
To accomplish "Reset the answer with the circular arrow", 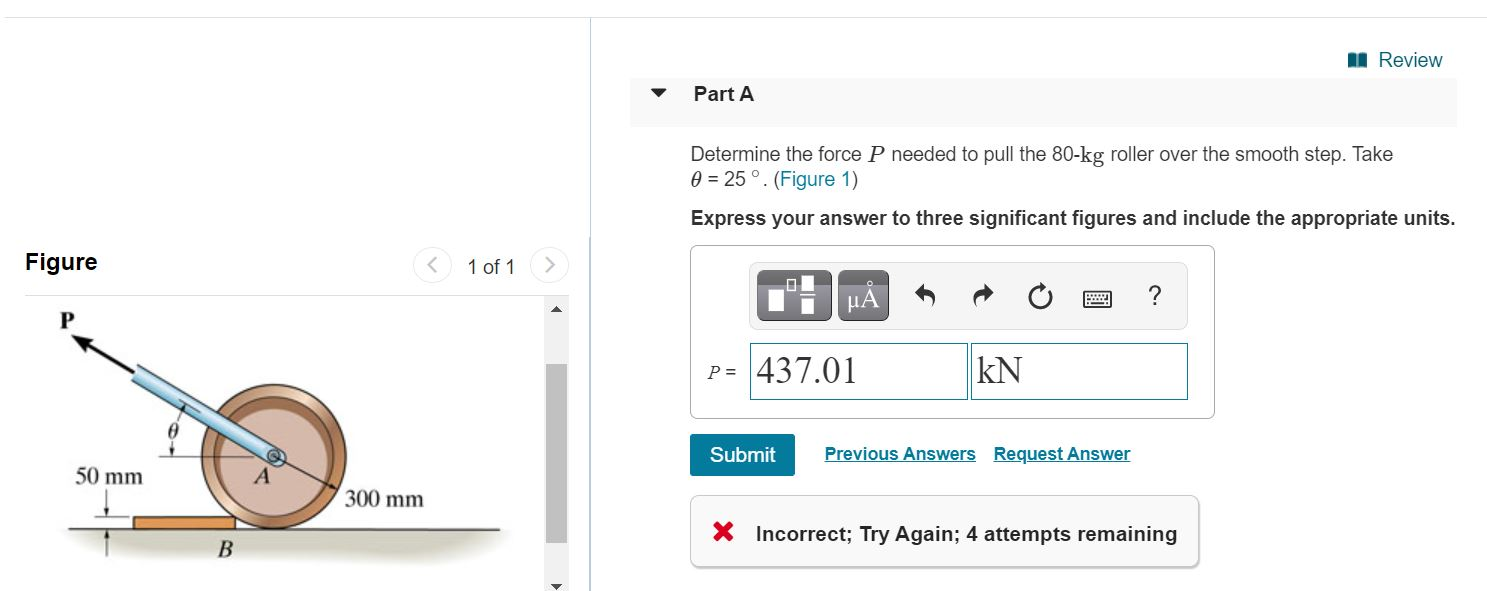I will click(x=1039, y=294).
